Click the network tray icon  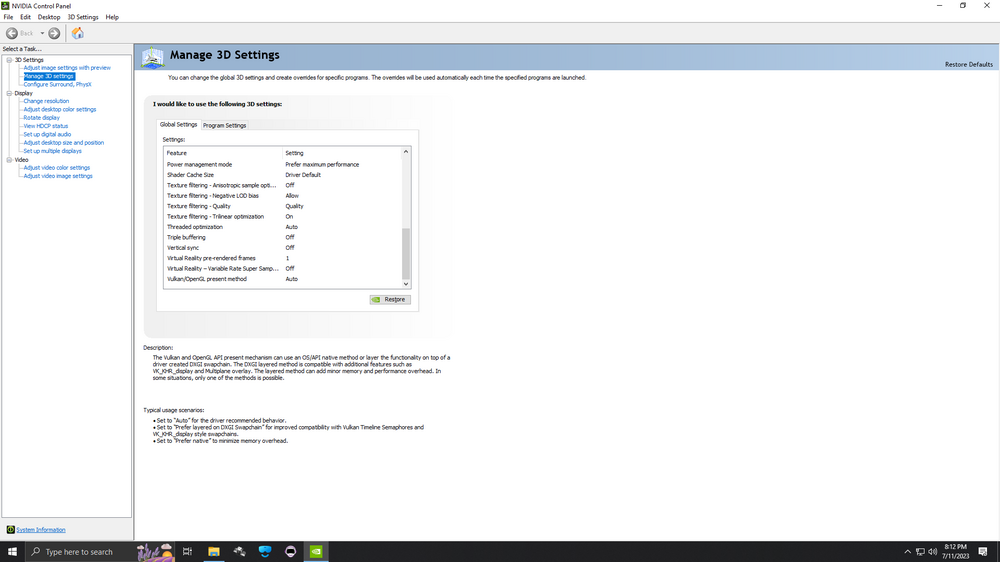point(920,552)
